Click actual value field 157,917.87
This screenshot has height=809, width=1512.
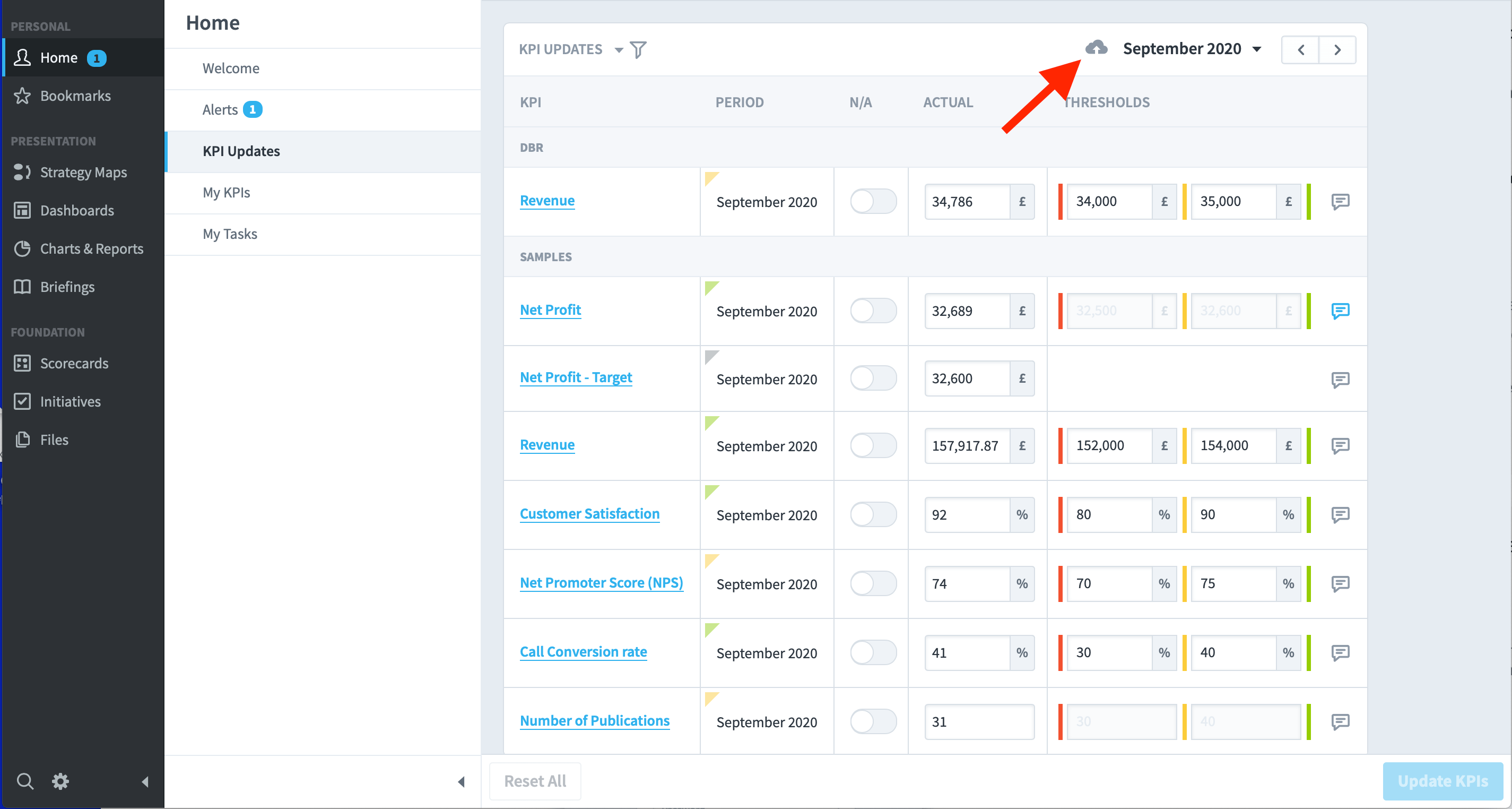[967, 445]
